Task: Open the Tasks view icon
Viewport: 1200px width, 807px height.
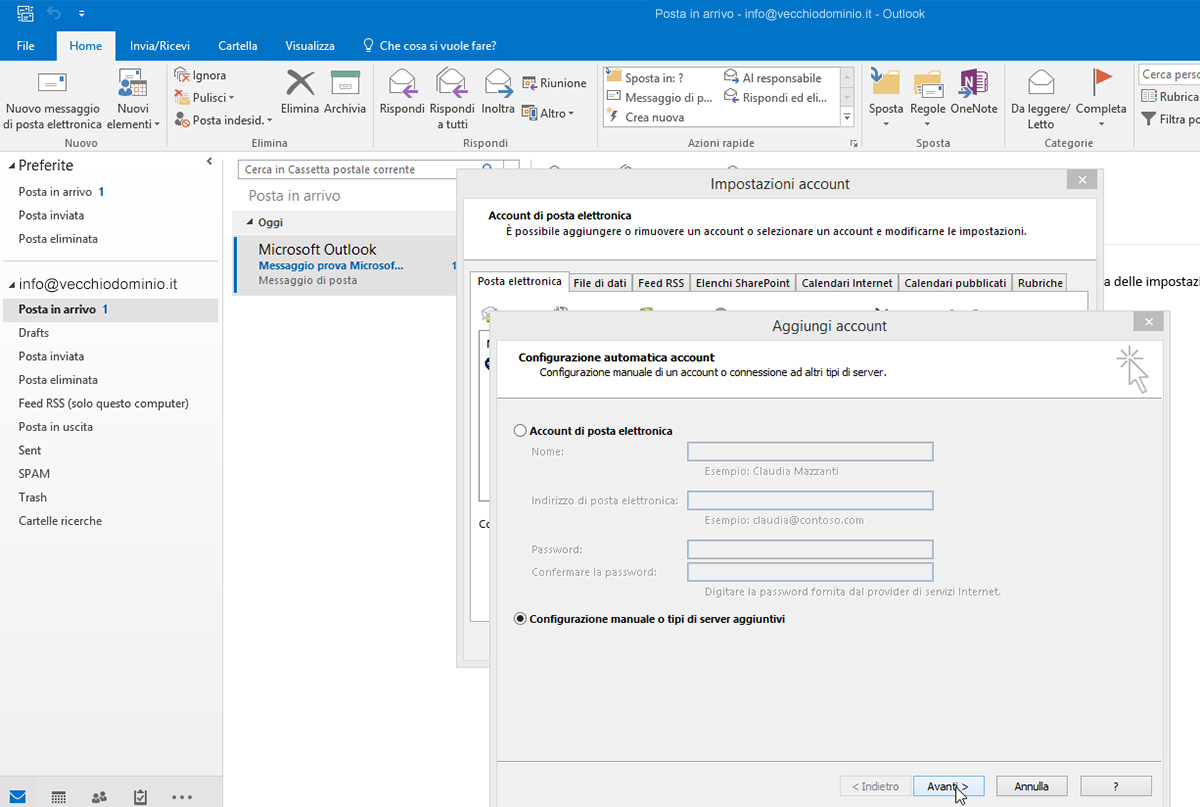Action: (x=140, y=797)
